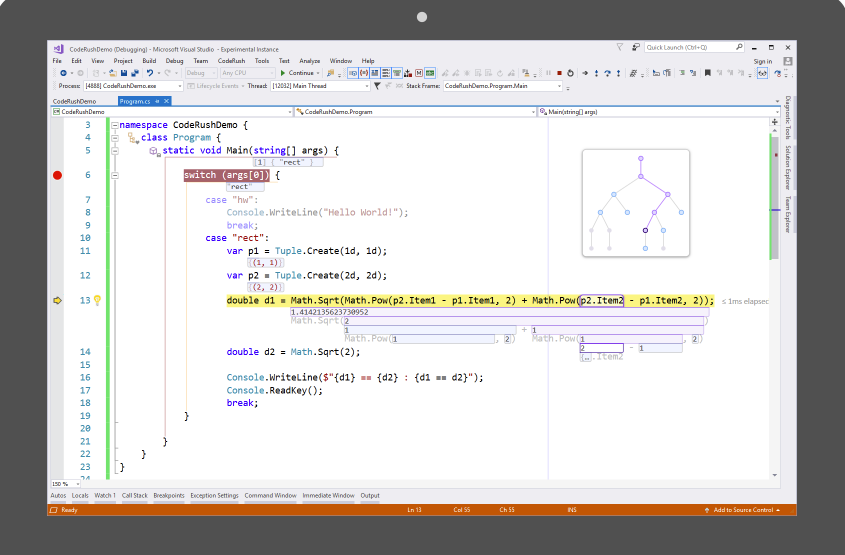This screenshot has height=555, width=845.
Task: Click the Save floppy-disk icon
Action: coord(124,73)
